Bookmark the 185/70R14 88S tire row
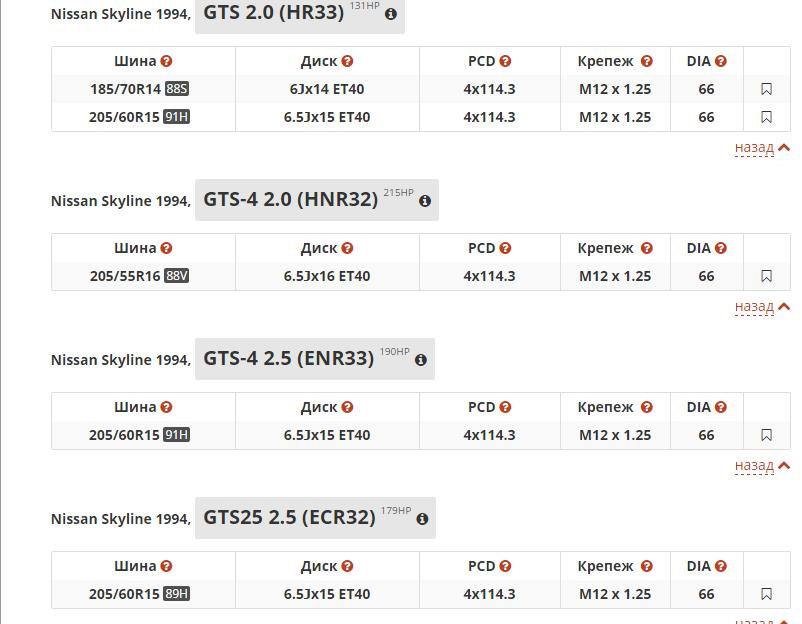This screenshot has height=624, width=802. click(x=766, y=89)
